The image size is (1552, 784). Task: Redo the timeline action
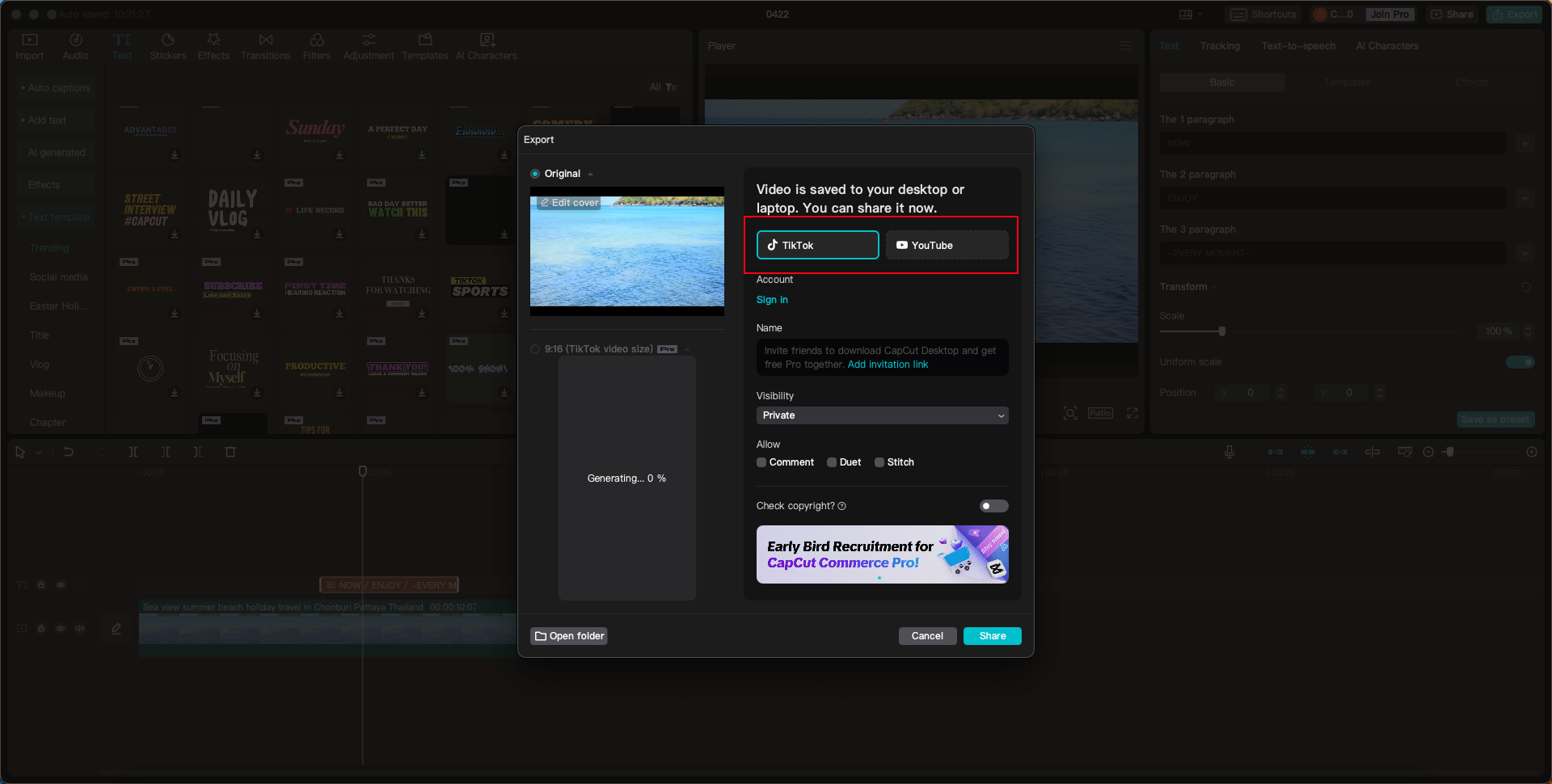(101, 453)
